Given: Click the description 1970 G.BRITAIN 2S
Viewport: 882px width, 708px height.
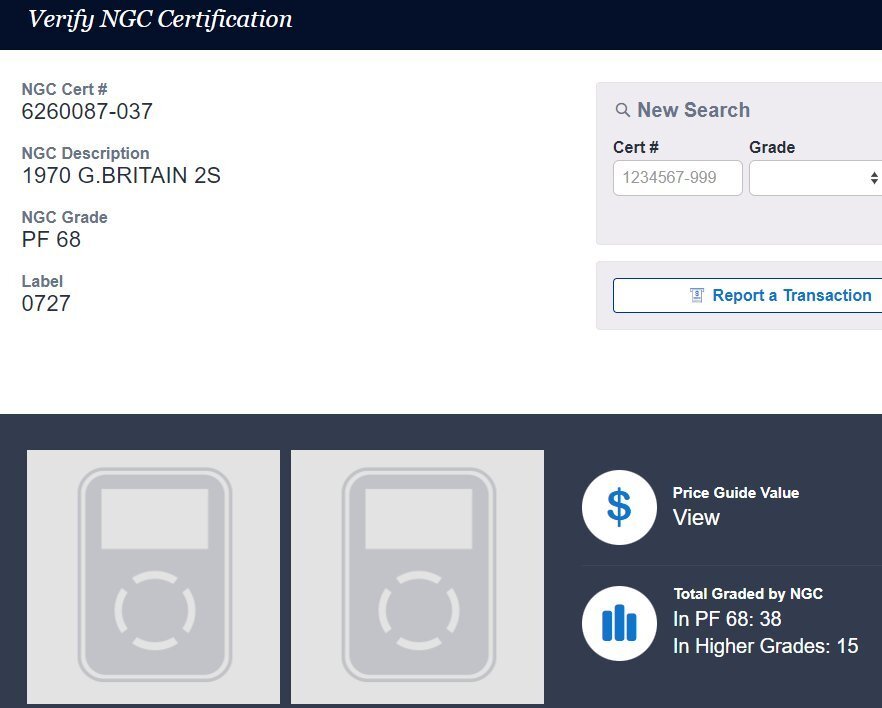Looking at the screenshot, I should tap(121, 176).
